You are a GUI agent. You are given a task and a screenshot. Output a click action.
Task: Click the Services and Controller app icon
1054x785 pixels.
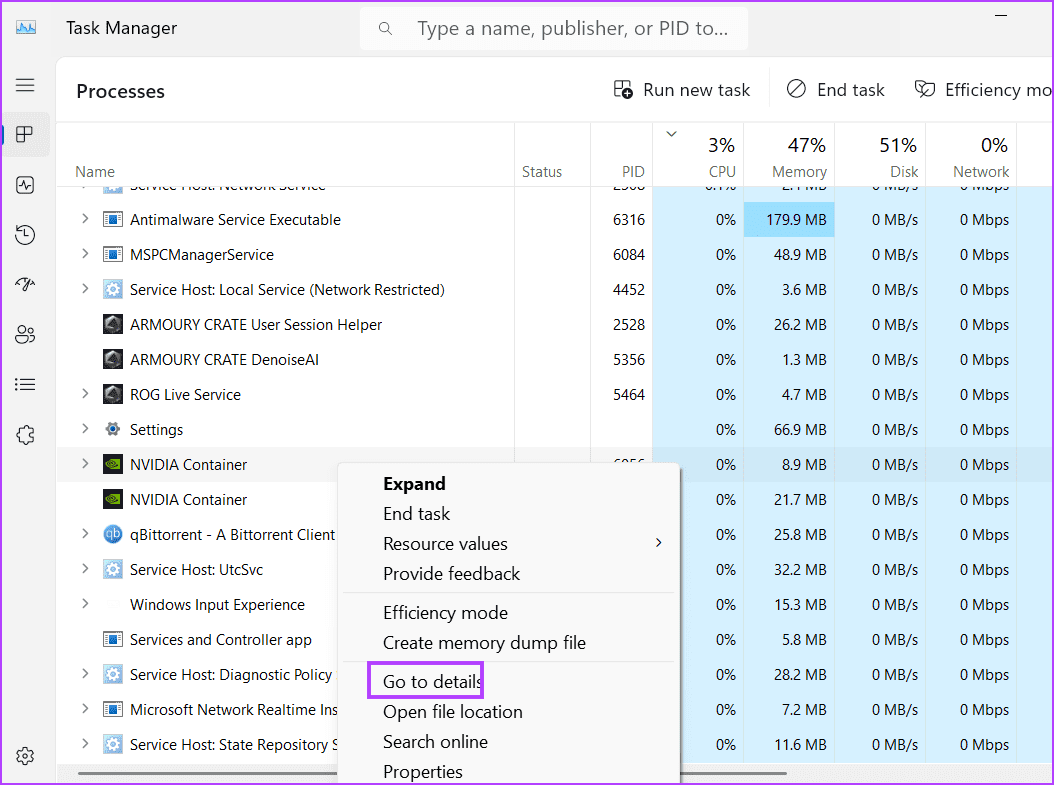click(113, 639)
